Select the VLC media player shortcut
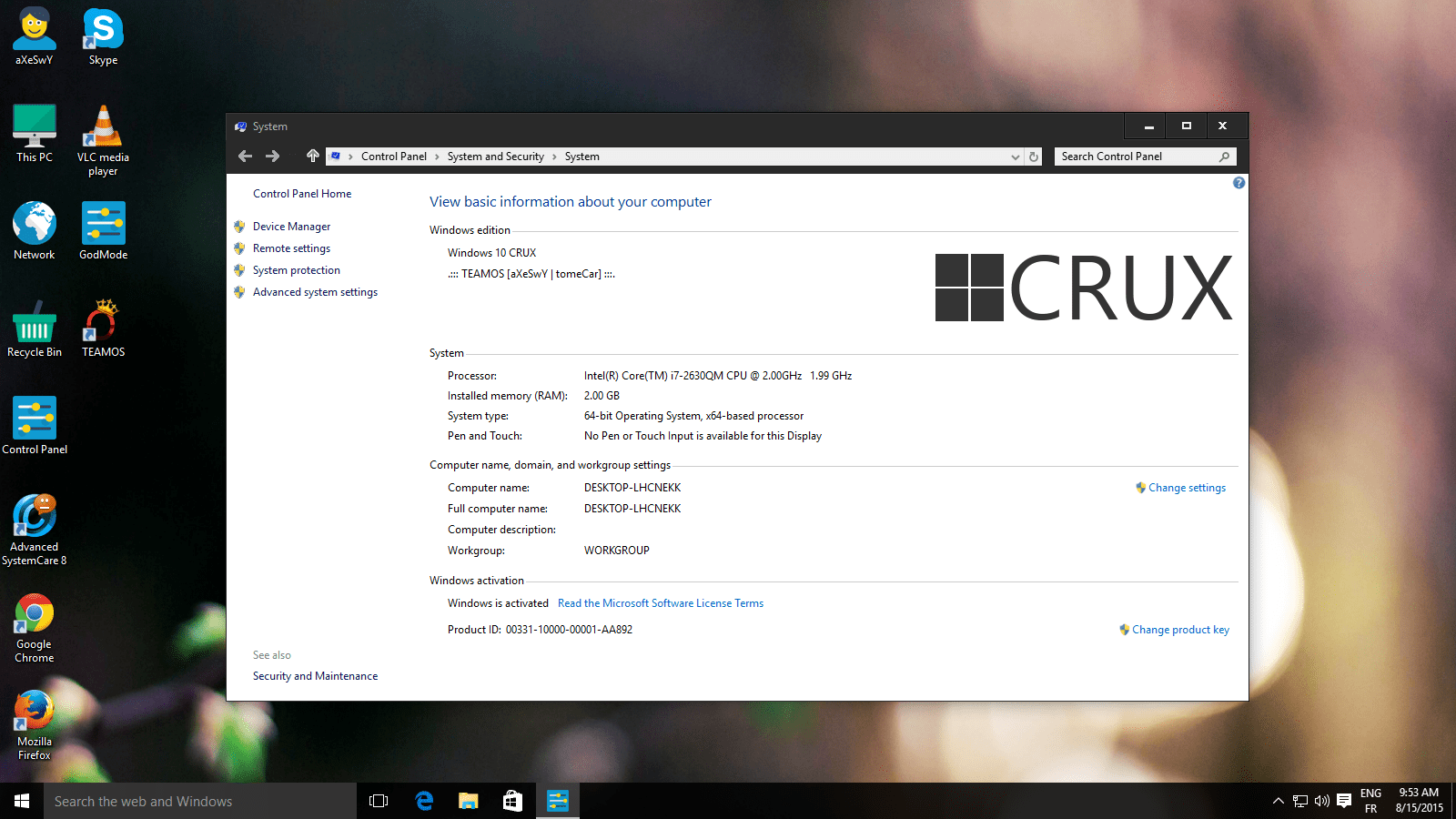1456x819 pixels. click(x=103, y=139)
